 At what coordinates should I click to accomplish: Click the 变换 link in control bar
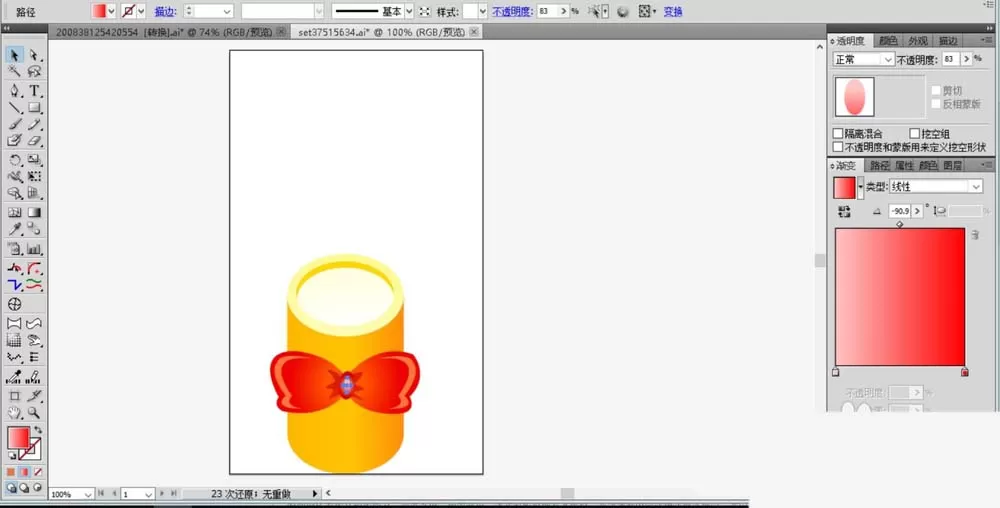(673, 11)
